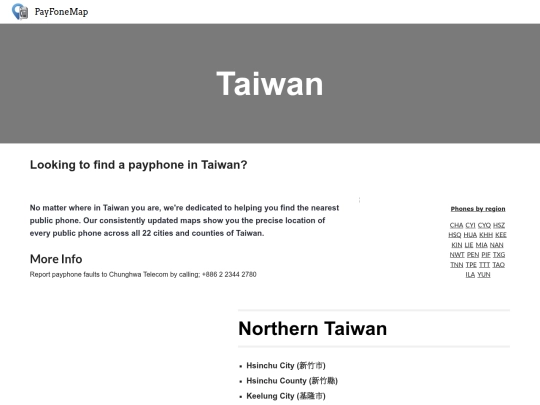Open the MIA region link
This screenshot has height=405, width=540.
coord(481,245)
